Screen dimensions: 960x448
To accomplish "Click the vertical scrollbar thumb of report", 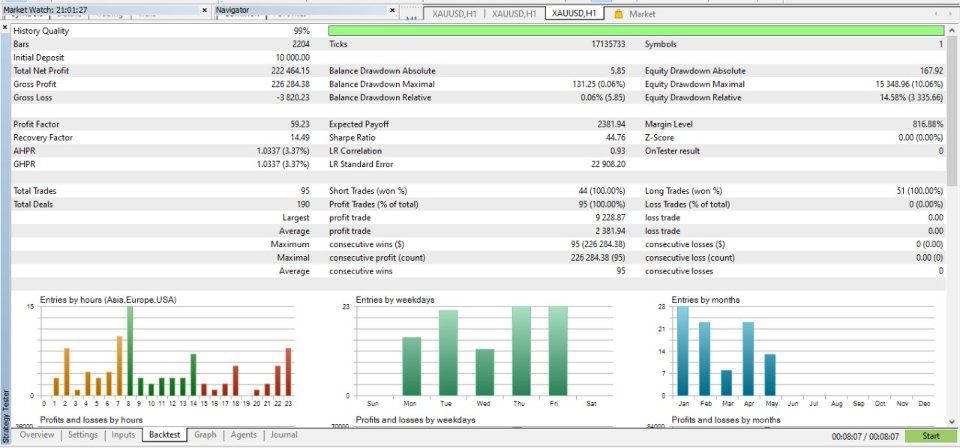I will (x=952, y=110).
